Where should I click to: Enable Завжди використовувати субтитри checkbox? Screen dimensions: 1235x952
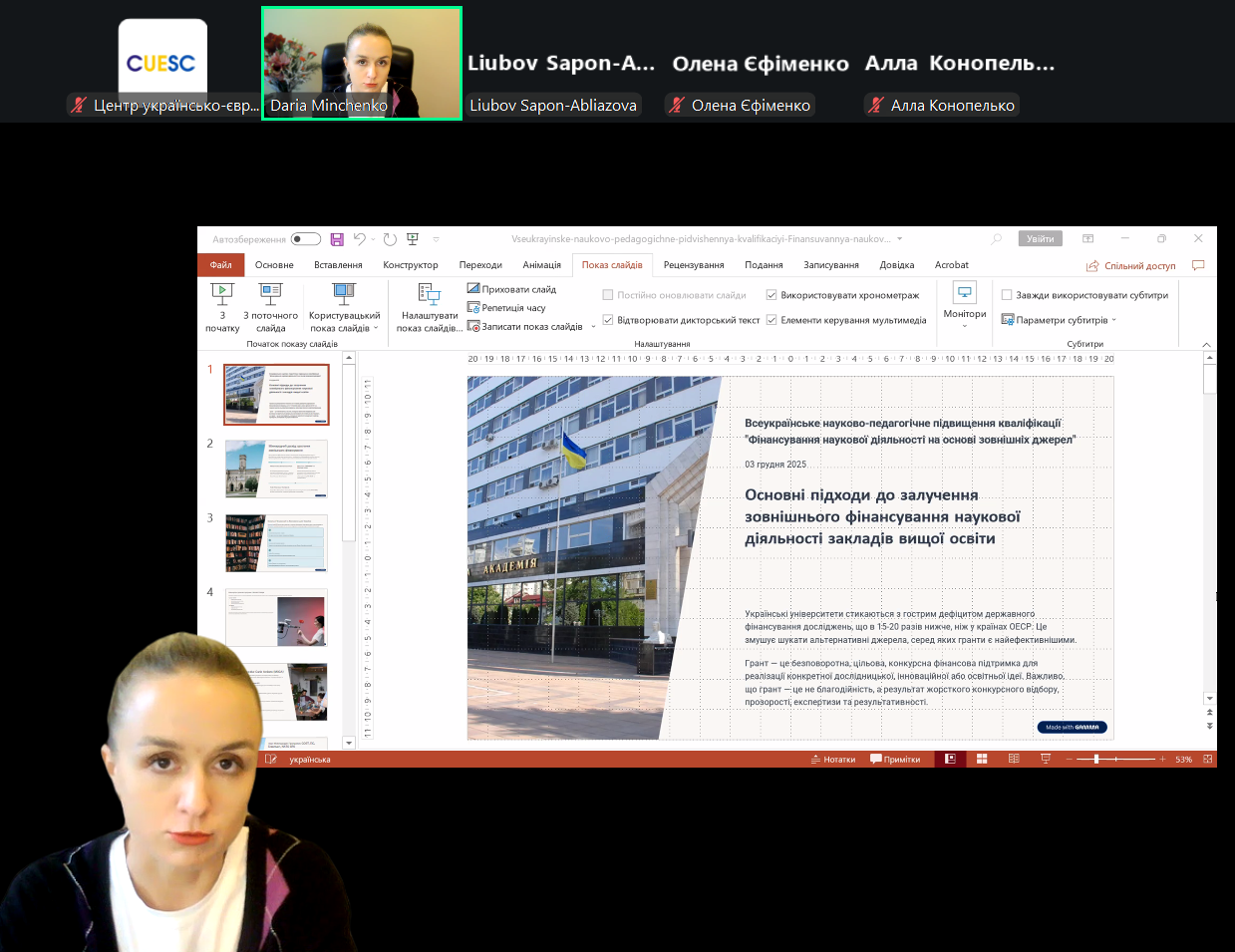(x=1007, y=295)
